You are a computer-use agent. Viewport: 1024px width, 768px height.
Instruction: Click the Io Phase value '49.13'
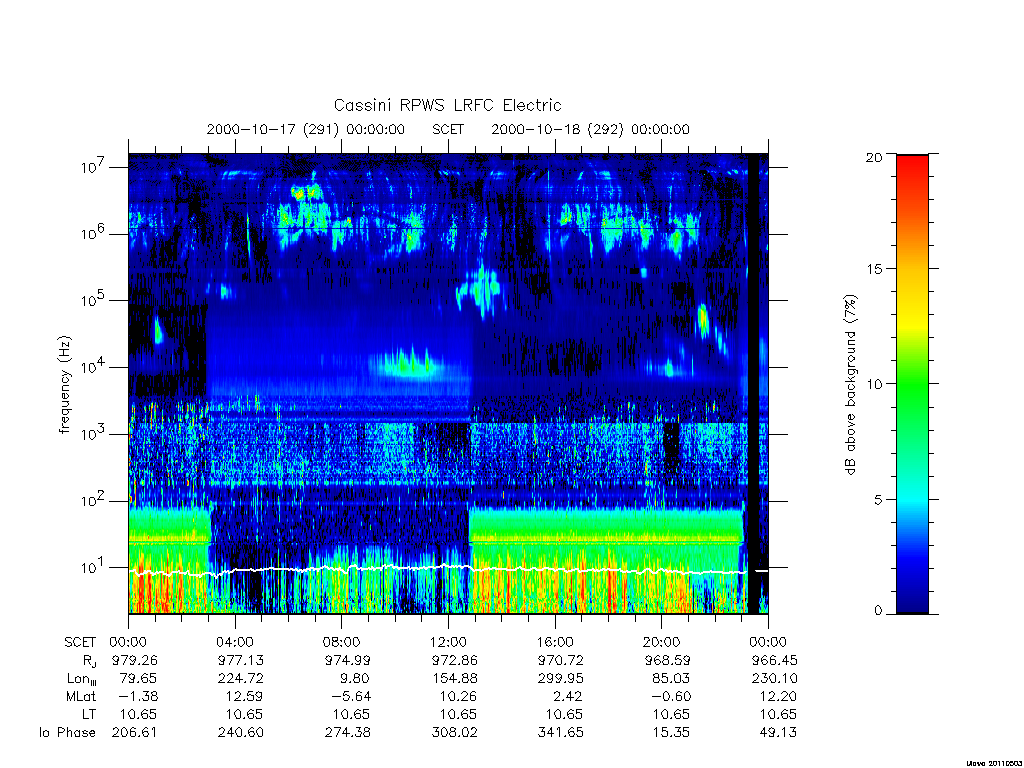click(x=778, y=733)
